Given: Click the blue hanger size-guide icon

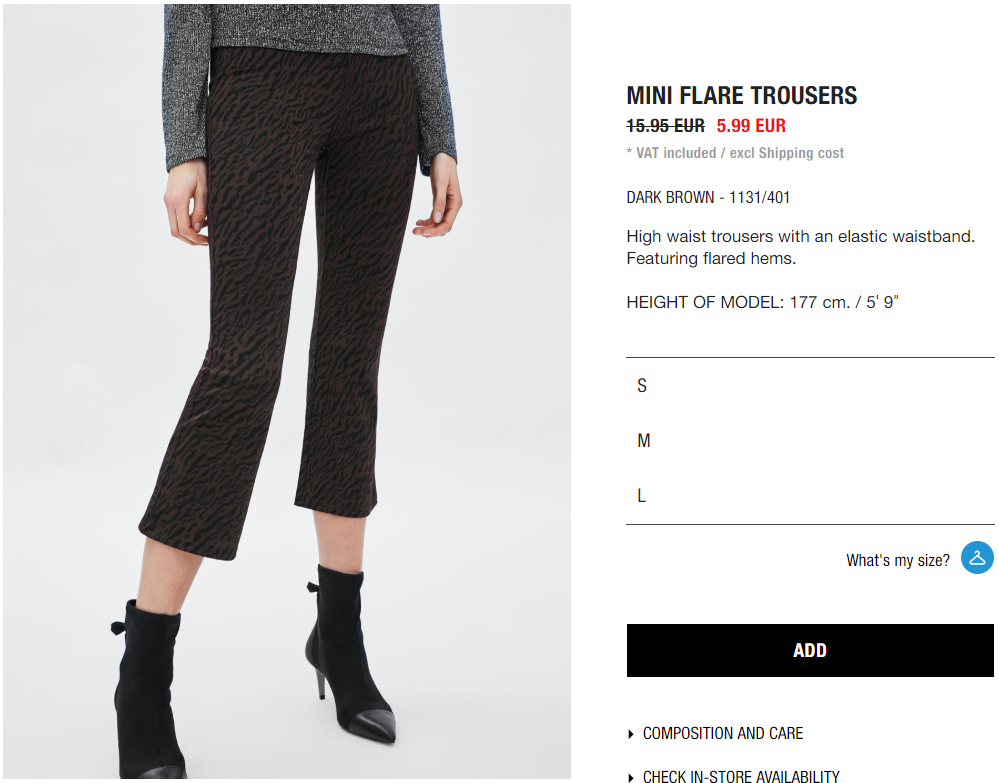Looking at the screenshot, I should (977, 557).
